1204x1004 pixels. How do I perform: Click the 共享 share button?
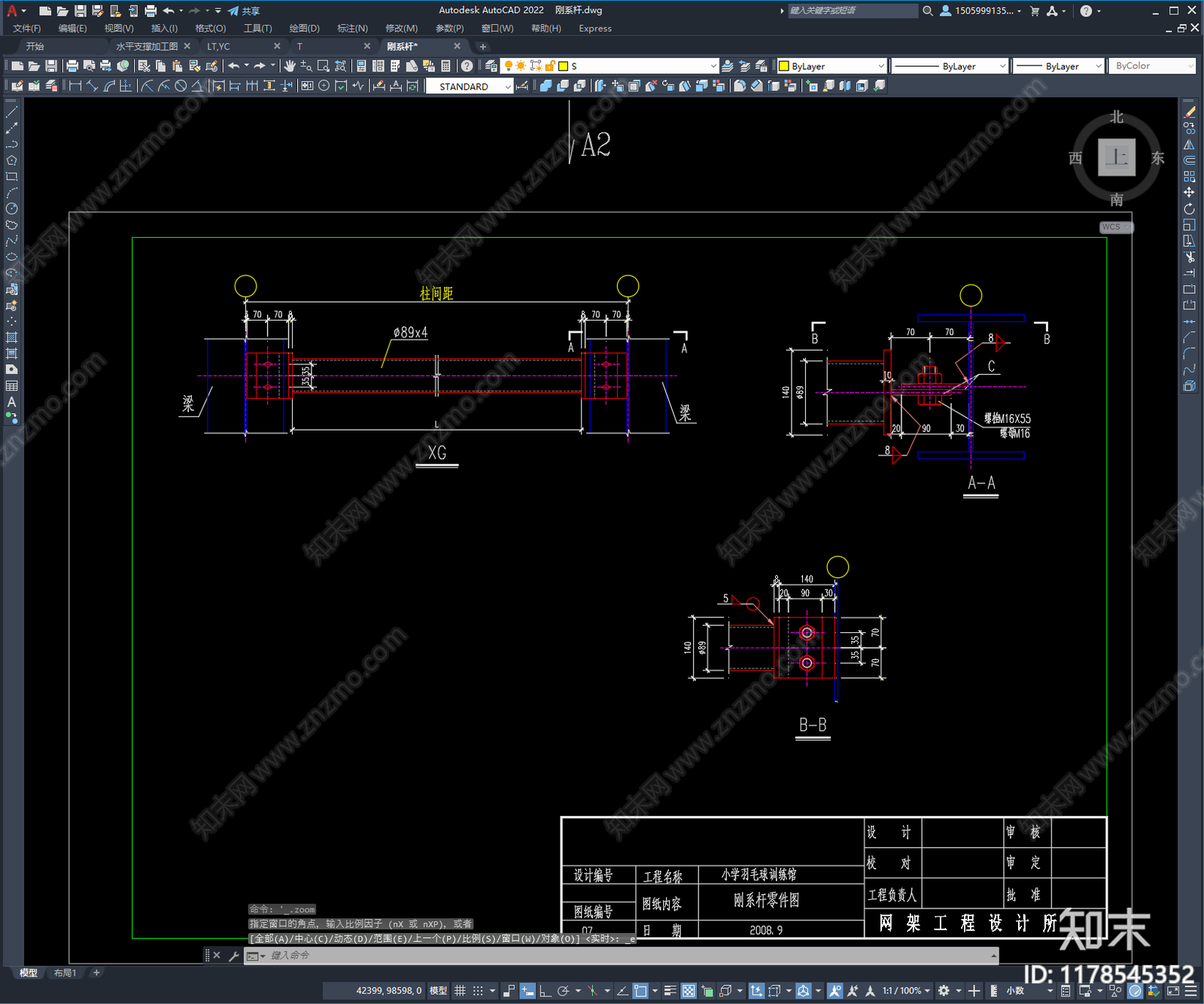[x=245, y=11]
